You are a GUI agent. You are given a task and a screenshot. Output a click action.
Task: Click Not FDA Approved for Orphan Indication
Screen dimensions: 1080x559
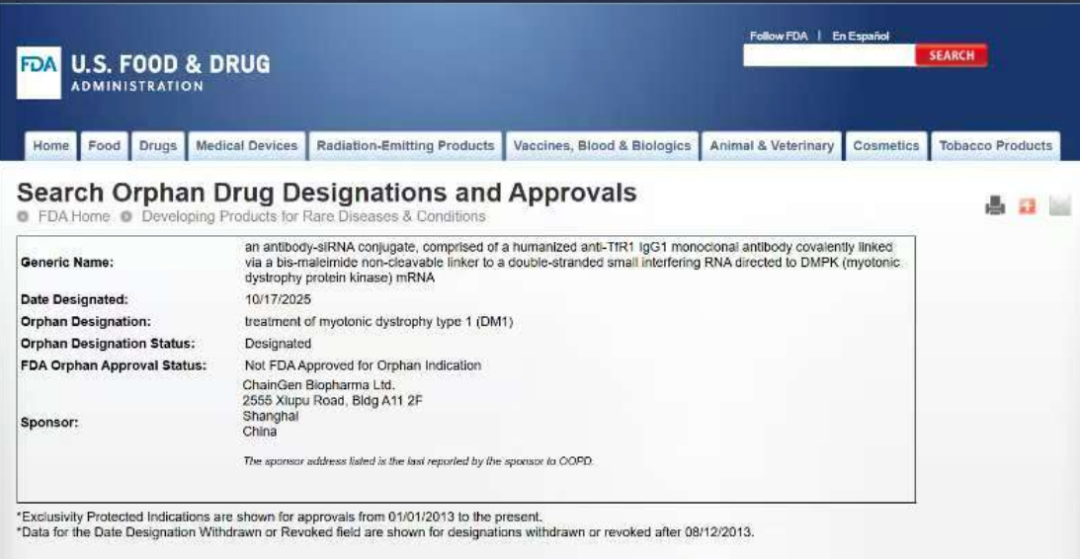(x=363, y=366)
